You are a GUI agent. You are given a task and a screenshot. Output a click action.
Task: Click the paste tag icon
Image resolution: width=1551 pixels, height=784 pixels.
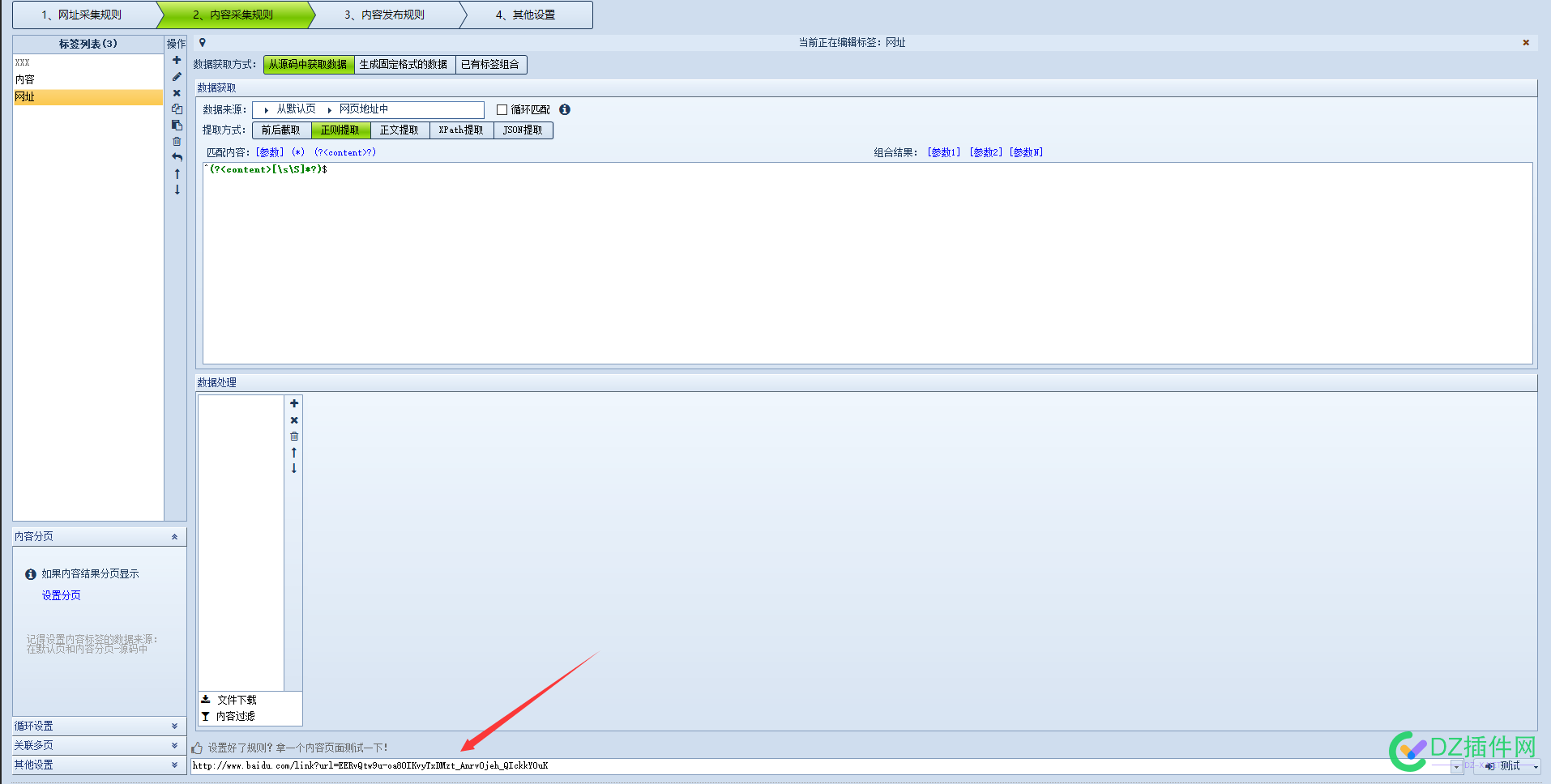pos(177,125)
